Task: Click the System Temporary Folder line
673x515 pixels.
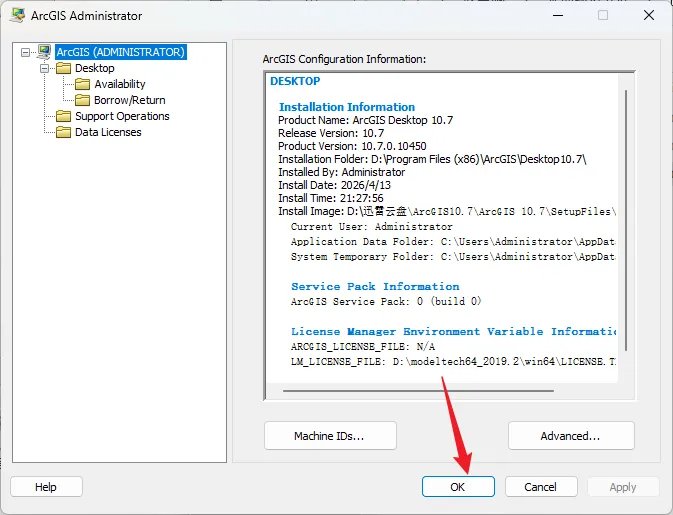Action: (453, 257)
